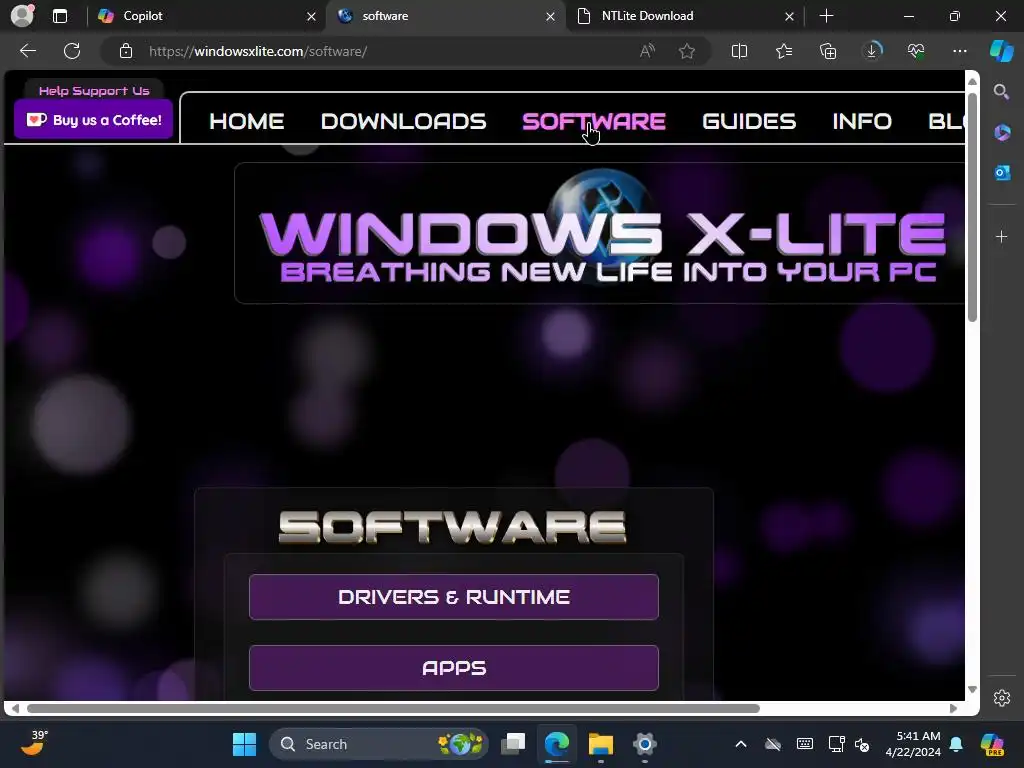
Task: Open the tab actions menu icon
Action: [60, 16]
